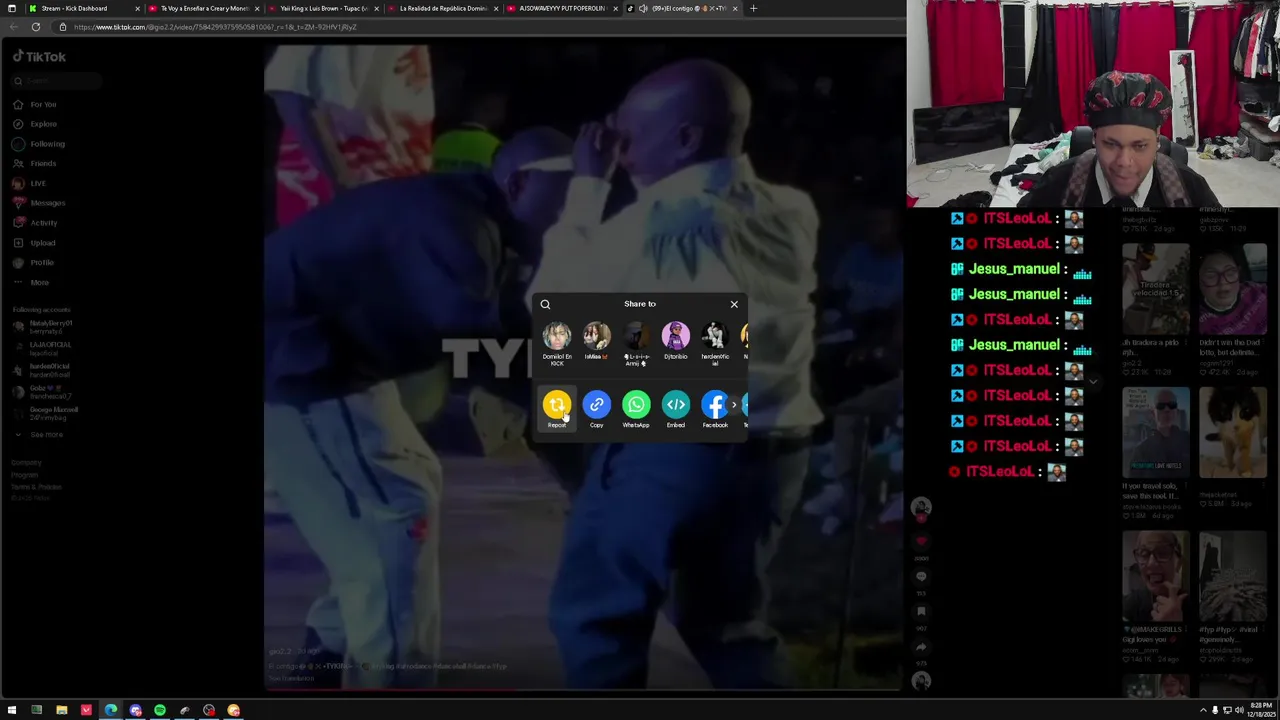1280x720 pixels.
Task: Click the share arrow icon beside video
Action: 921,646
